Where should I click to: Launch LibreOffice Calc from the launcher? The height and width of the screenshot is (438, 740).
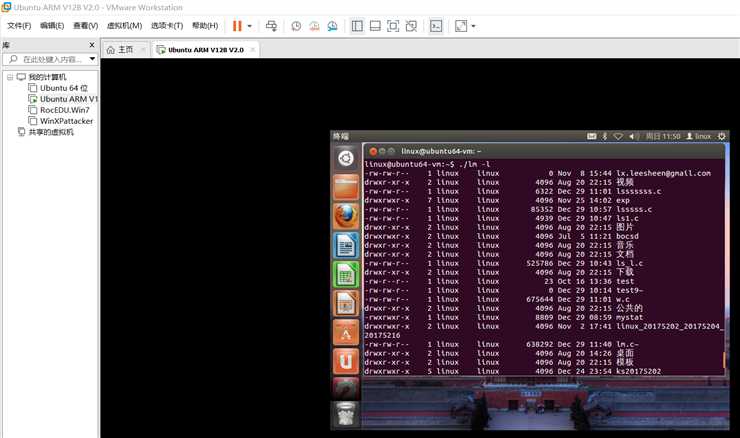point(346,275)
